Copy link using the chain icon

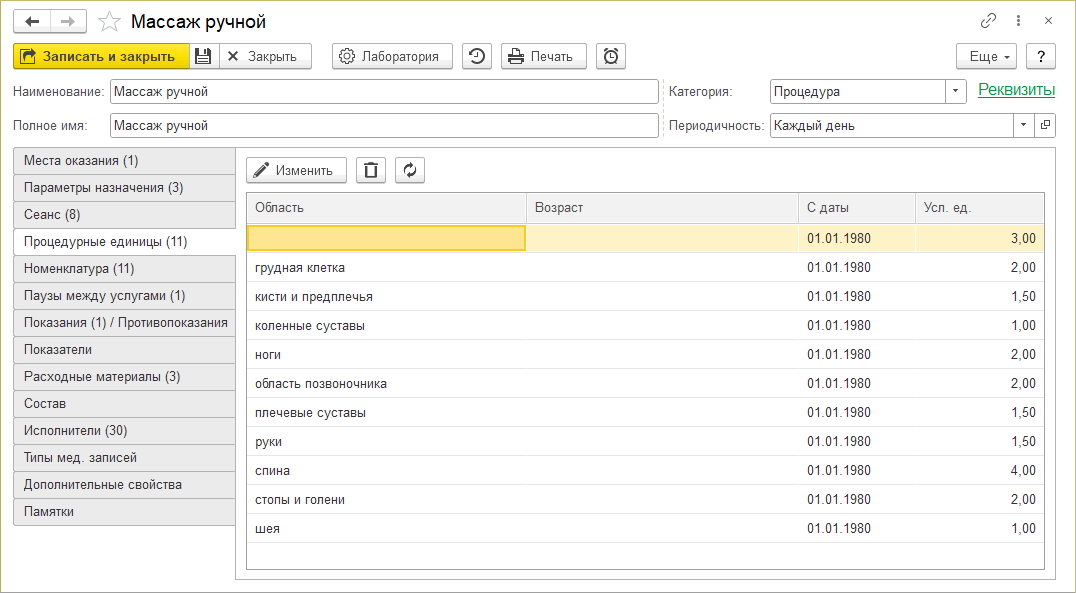(988, 21)
